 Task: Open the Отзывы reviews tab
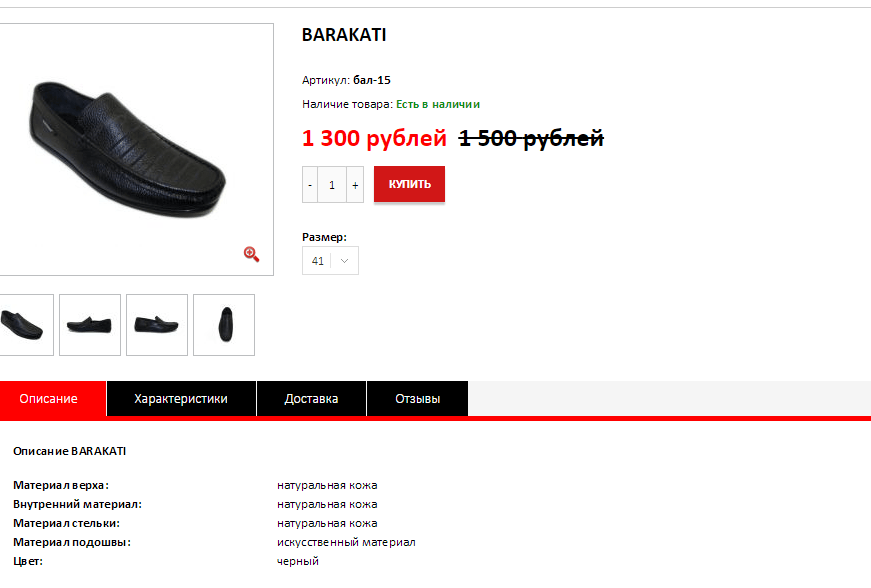point(418,399)
